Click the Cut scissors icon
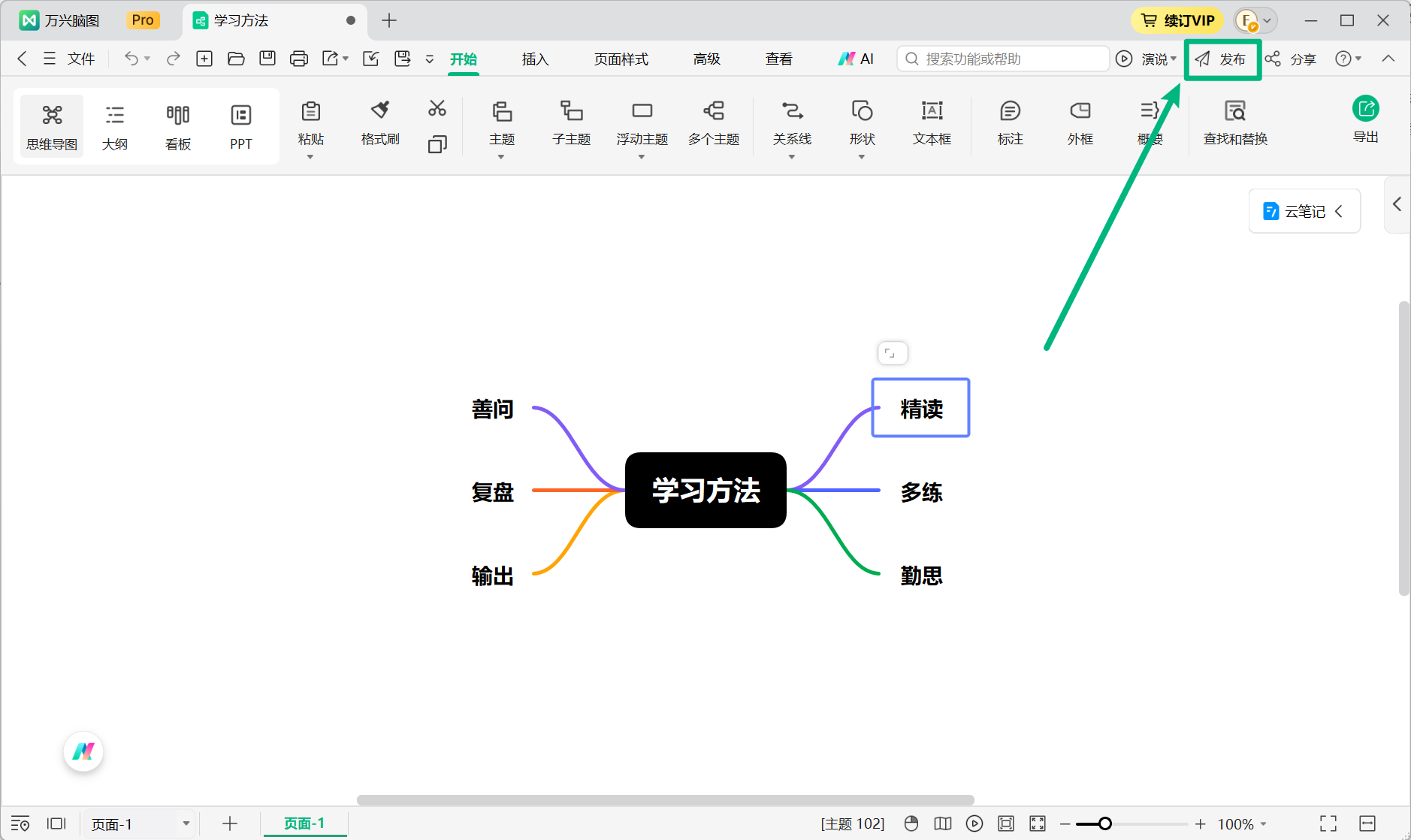The image size is (1411, 840). pos(437,109)
